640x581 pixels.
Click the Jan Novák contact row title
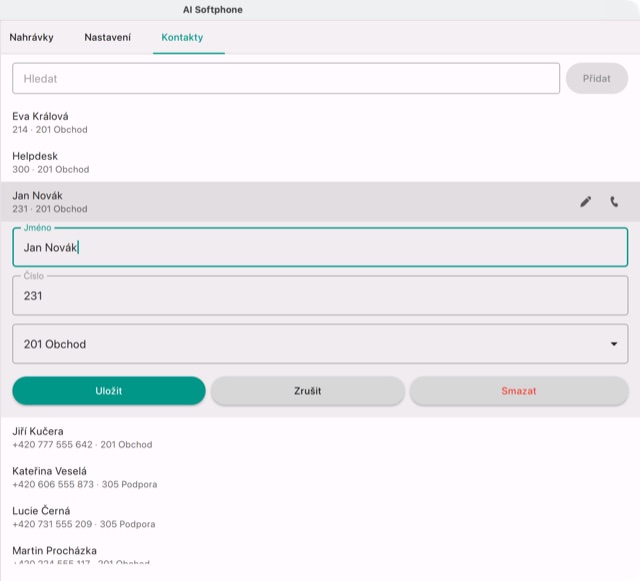click(37, 196)
